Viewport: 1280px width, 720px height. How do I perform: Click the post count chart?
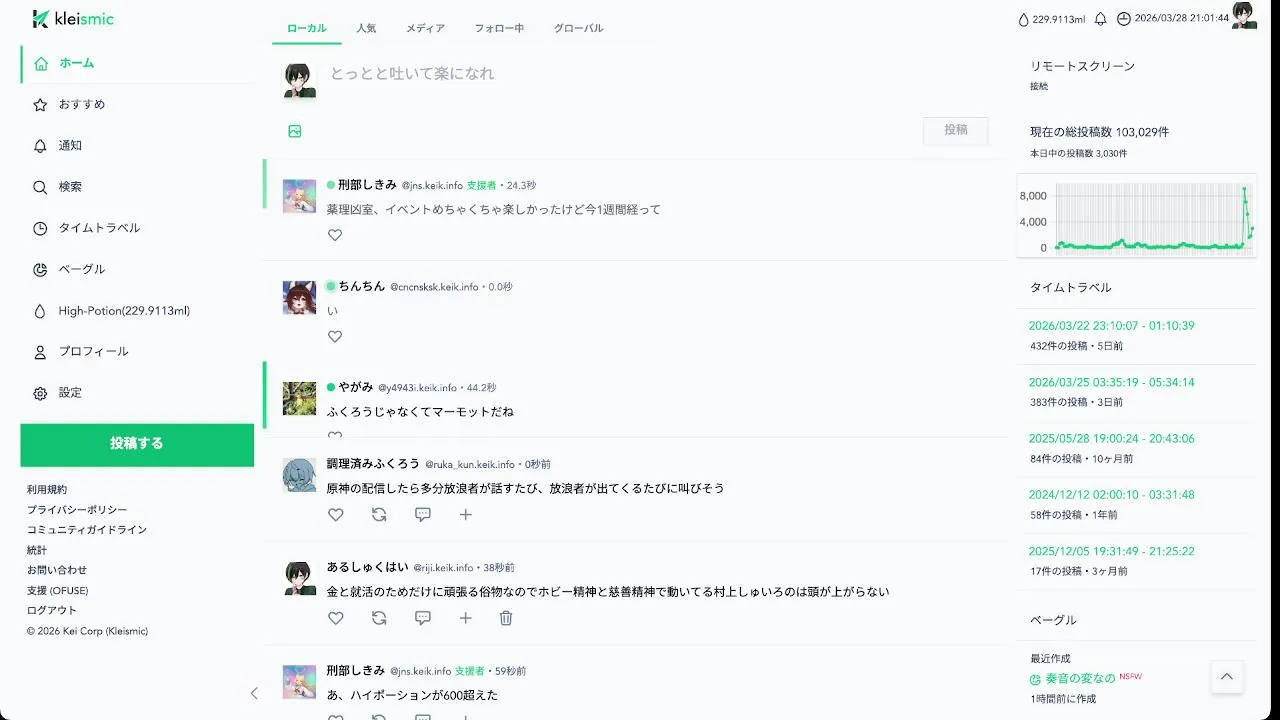[1137, 218]
